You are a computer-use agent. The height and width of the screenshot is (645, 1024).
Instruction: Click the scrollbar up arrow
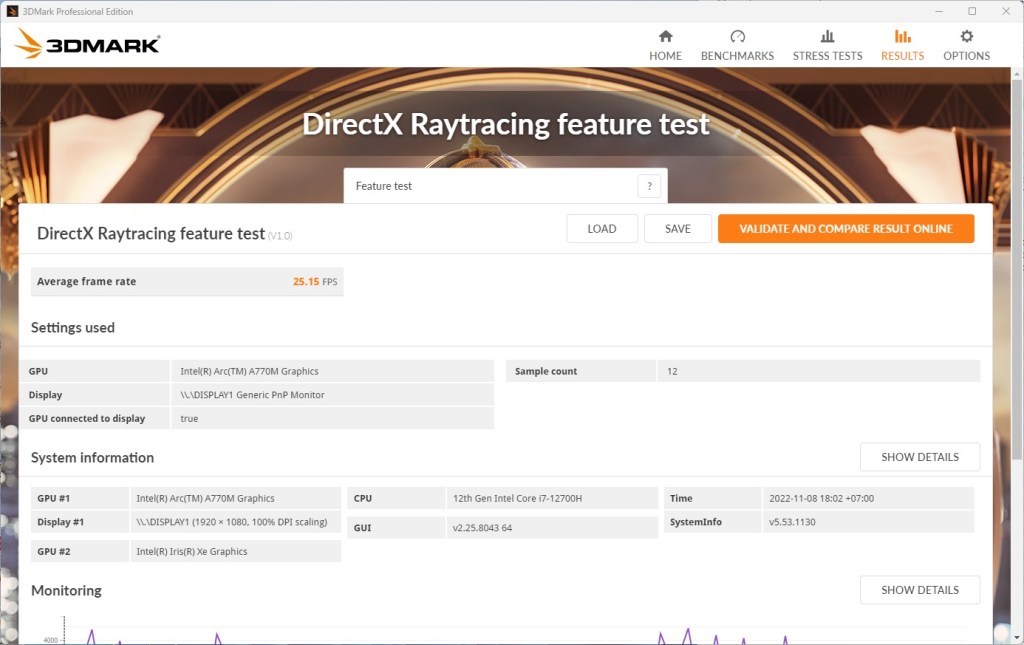tap(1017, 74)
